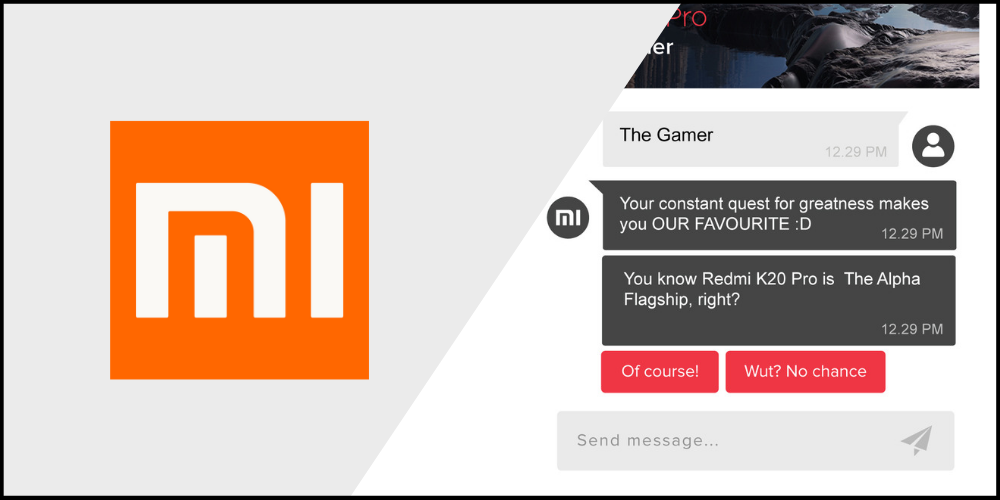Viewport: 1000px width, 500px height.
Task: Choose the "Of course!" reply
Action: (x=660, y=371)
